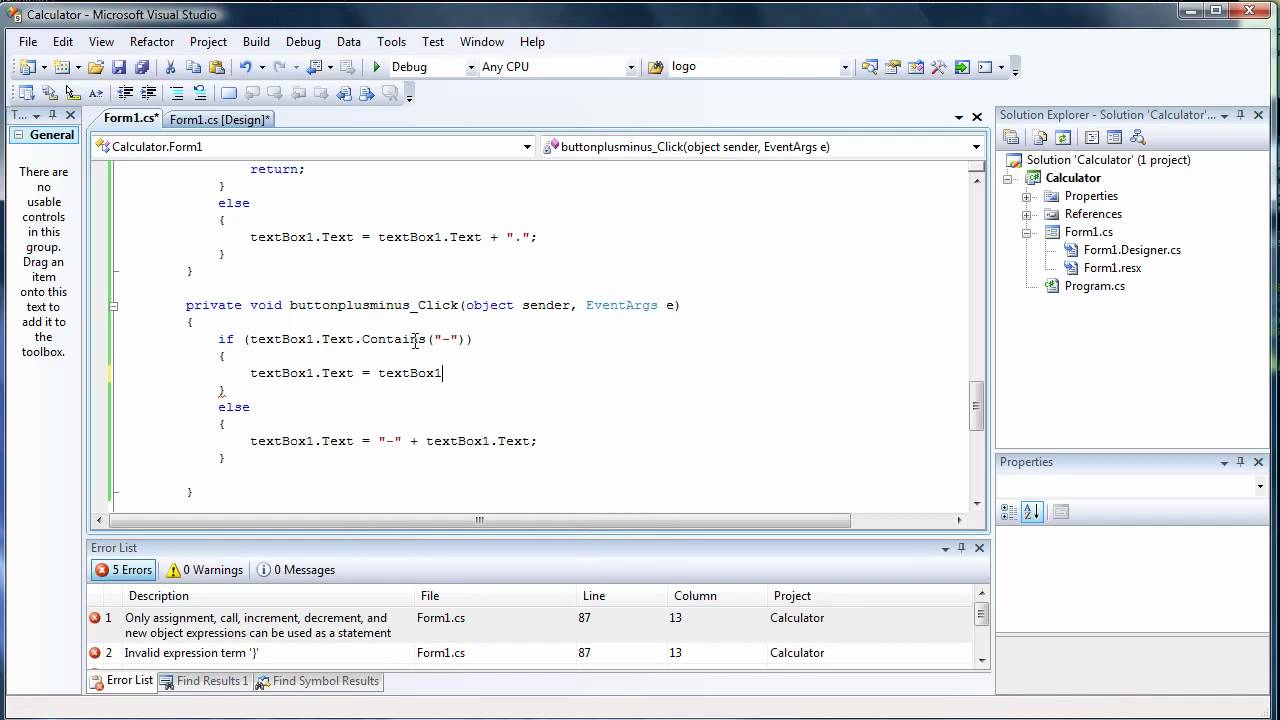Click View Code icon in Solution Explorer
This screenshot has height=720, width=1280.
click(1092, 138)
